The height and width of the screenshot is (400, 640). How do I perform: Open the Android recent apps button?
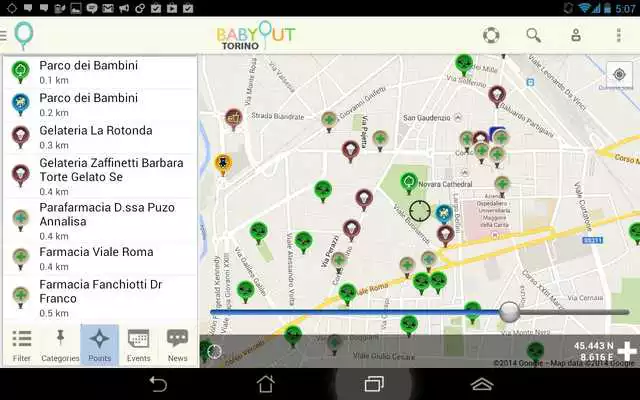[373, 384]
